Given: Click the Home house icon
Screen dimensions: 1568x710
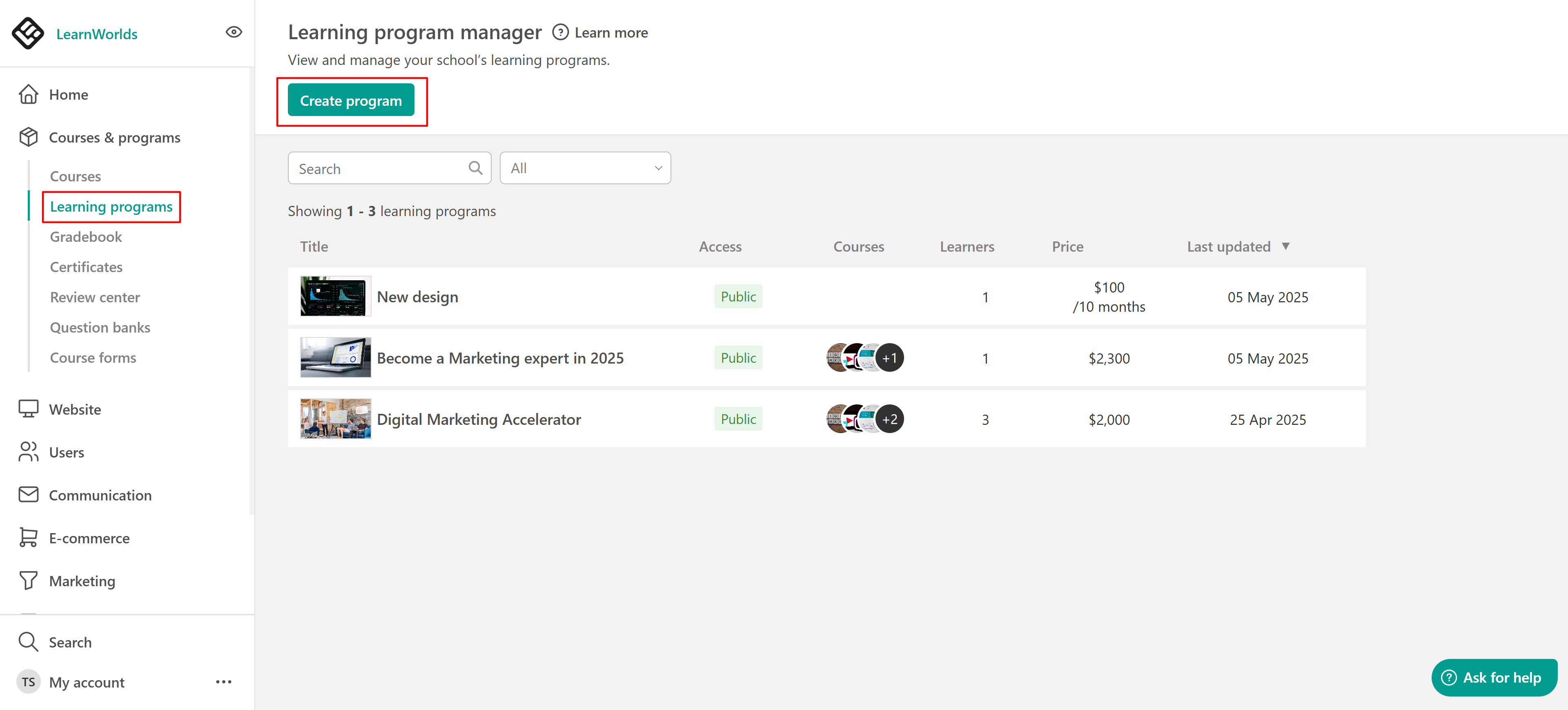Looking at the screenshot, I should point(28,94).
